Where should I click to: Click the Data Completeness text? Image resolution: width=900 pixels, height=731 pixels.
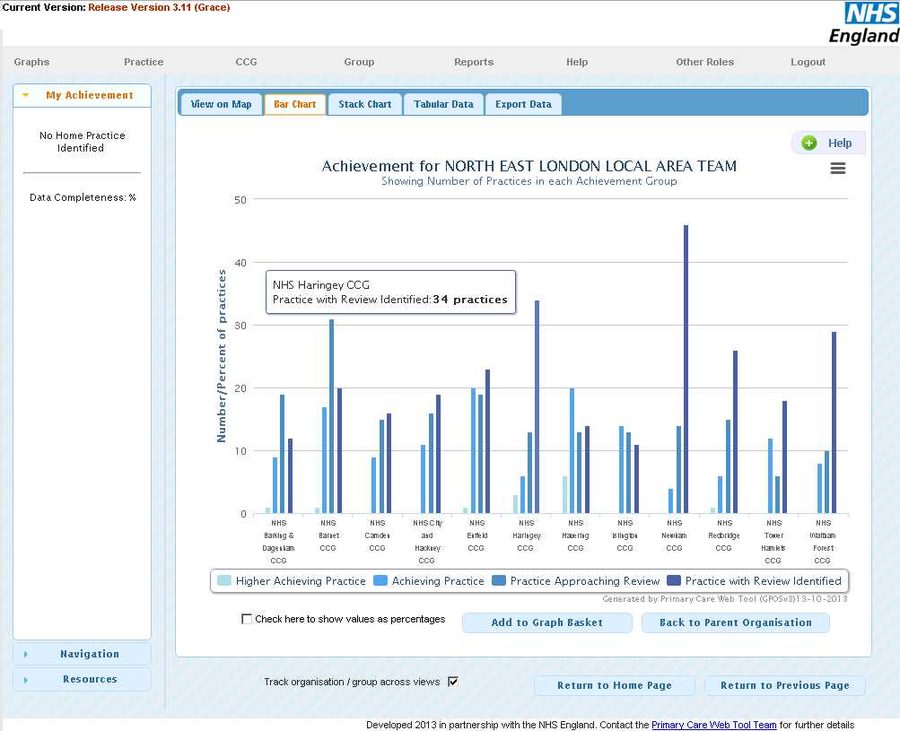pyautogui.click(x=83, y=197)
